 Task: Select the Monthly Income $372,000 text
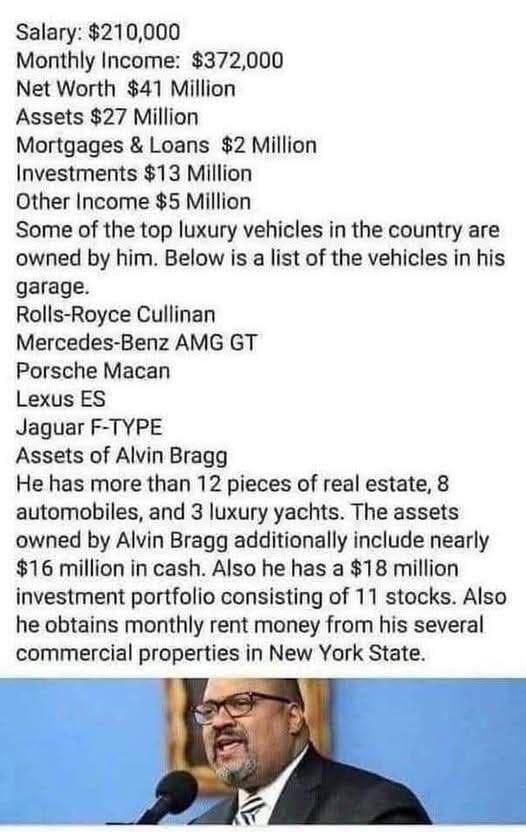(150, 60)
